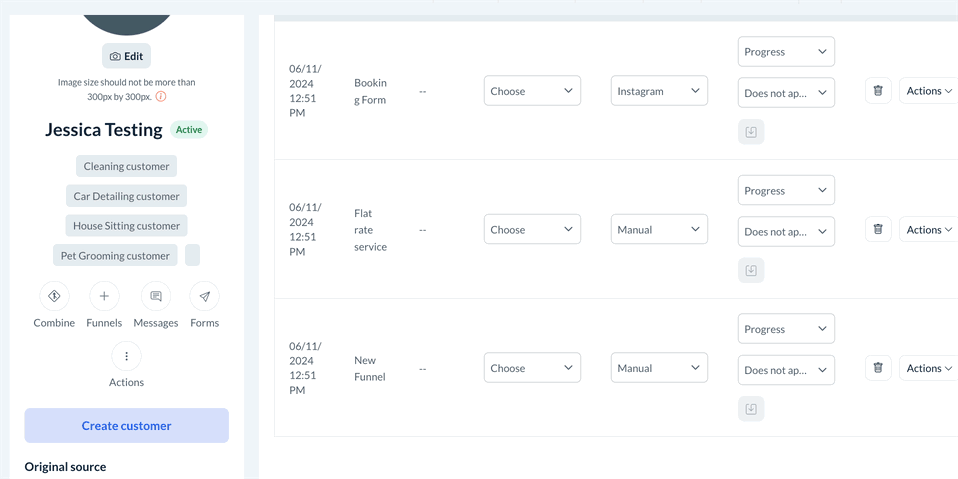Screen dimensions: 958x479
Task: Open Messages chat icon
Action: [x=155, y=296]
